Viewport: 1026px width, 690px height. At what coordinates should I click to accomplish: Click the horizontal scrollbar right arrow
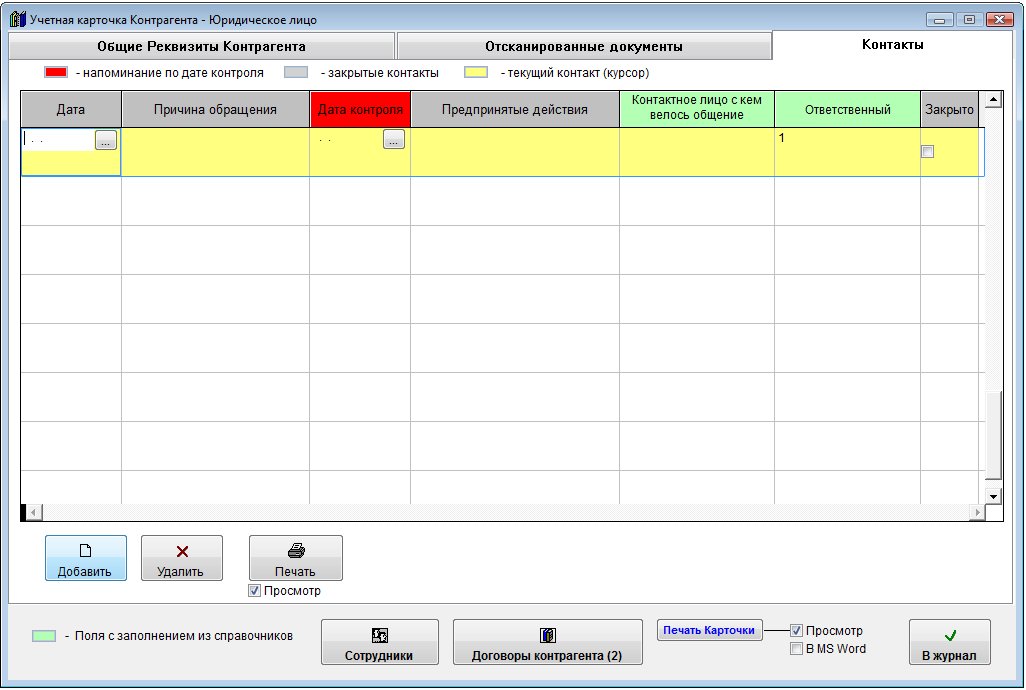(978, 512)
